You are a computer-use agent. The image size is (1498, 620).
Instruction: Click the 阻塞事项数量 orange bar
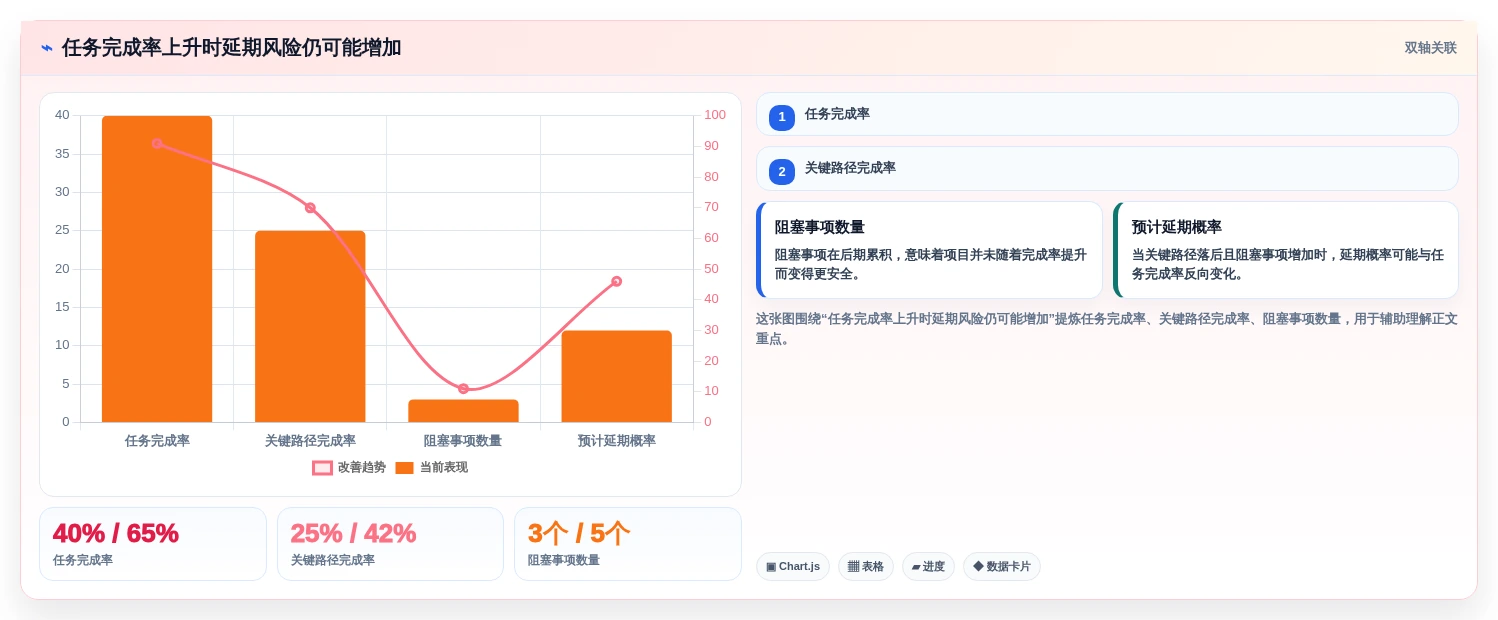tap(463, 411)
